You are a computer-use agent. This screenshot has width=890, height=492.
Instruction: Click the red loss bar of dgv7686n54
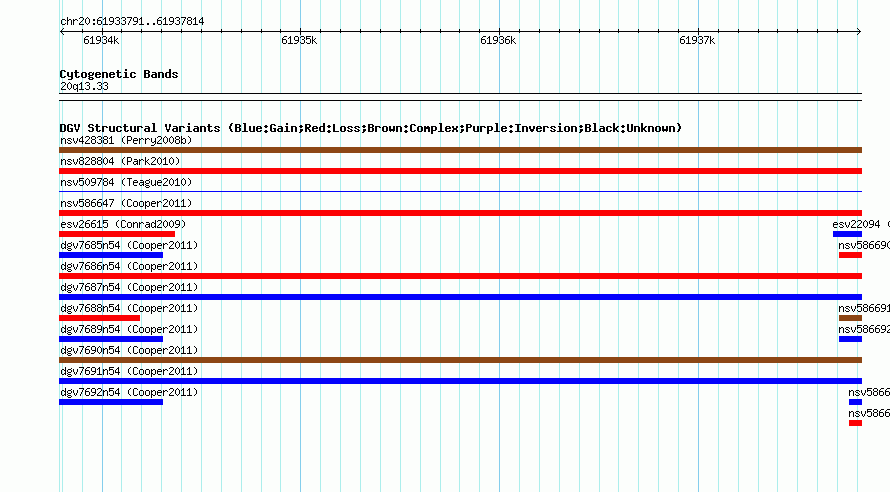coord(460,276)
